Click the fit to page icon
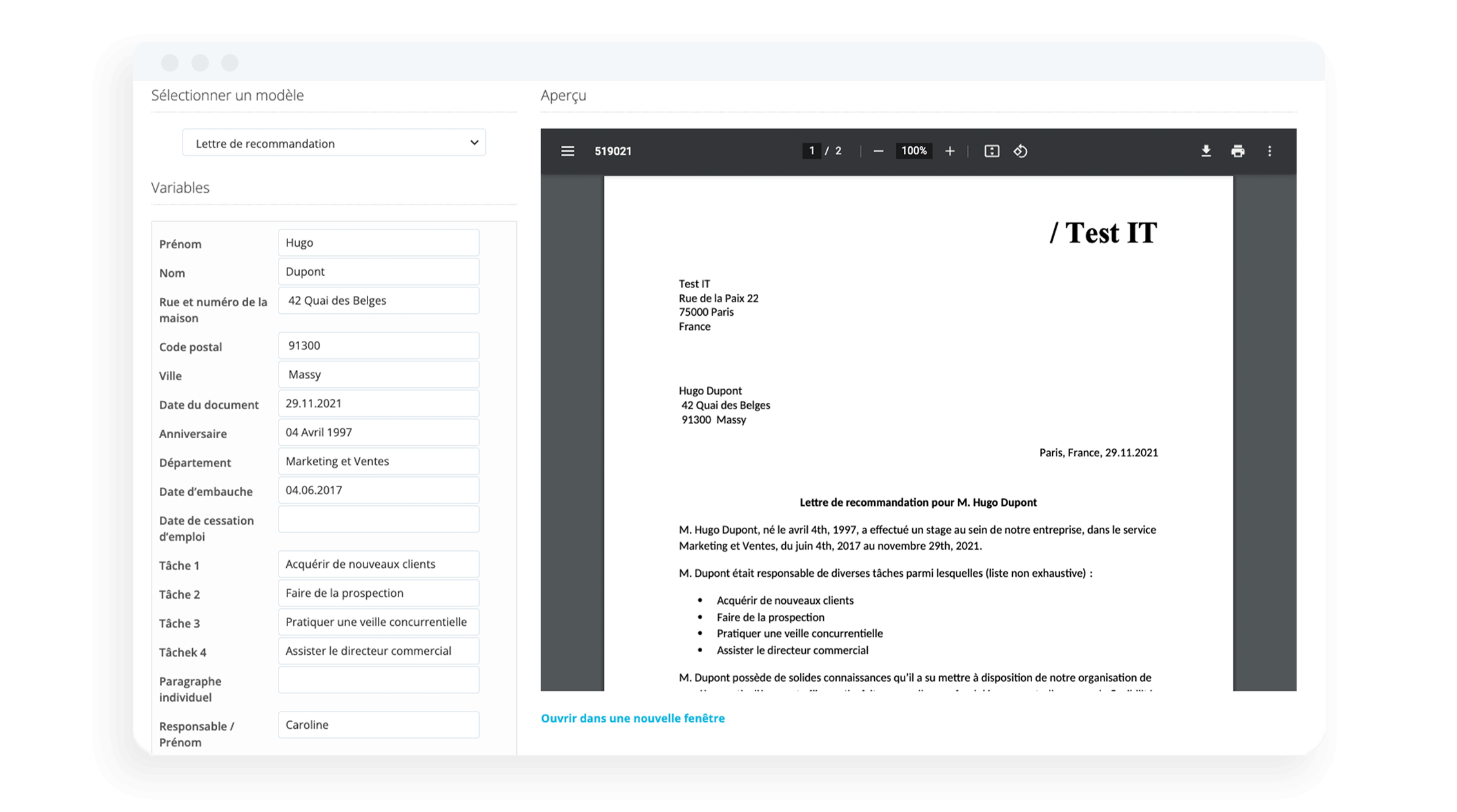The height and width of the screenshot is (812, 1457). [992, 151]
